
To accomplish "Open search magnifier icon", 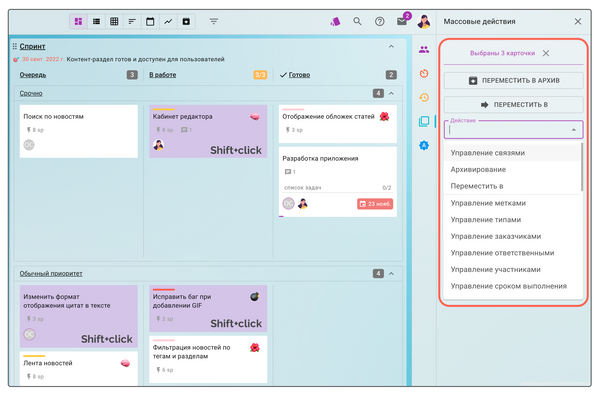I will (x=357, y=21).
